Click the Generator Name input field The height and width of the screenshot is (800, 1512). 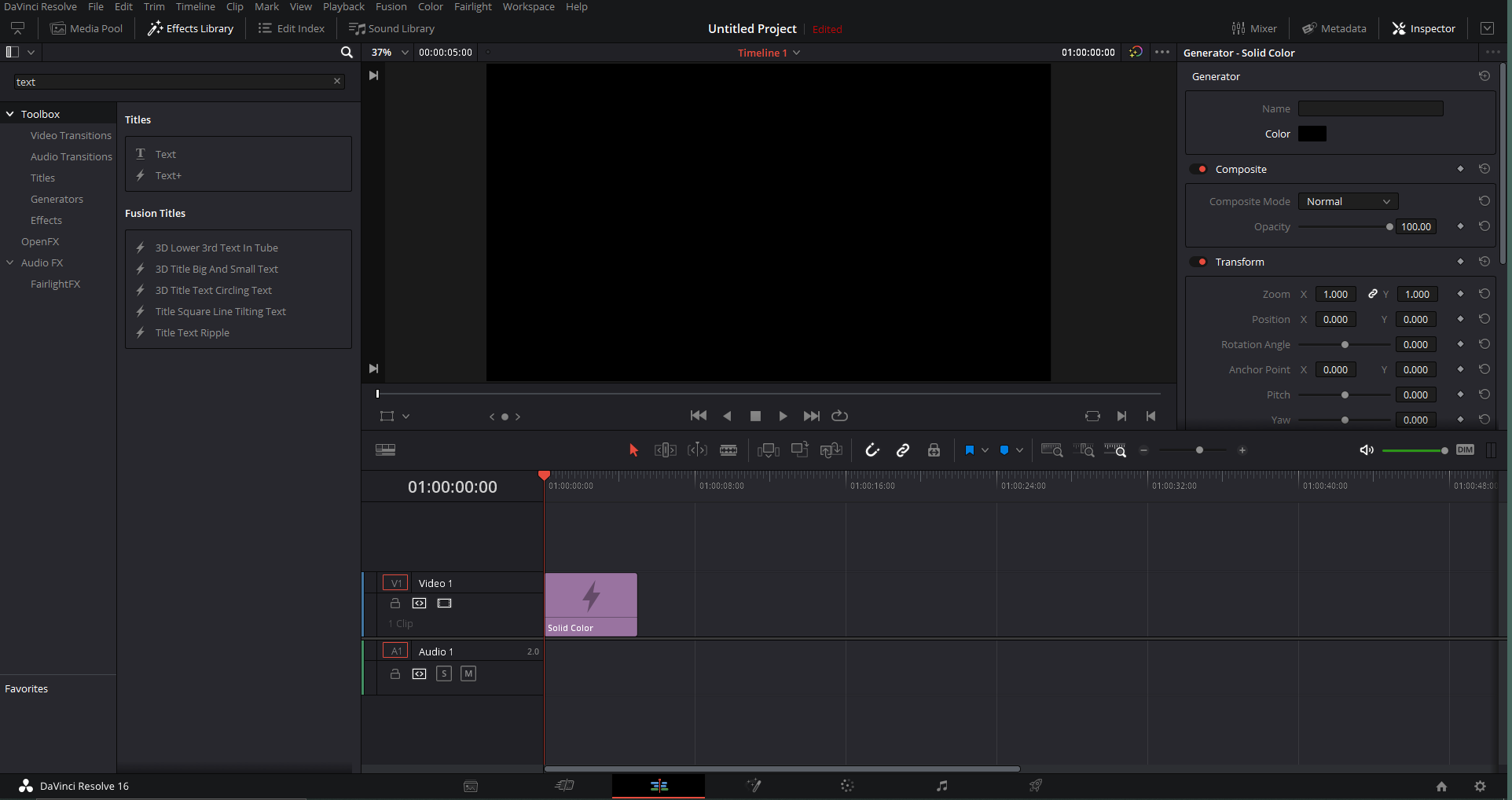pyautogui.click(x=1371, y=108)
